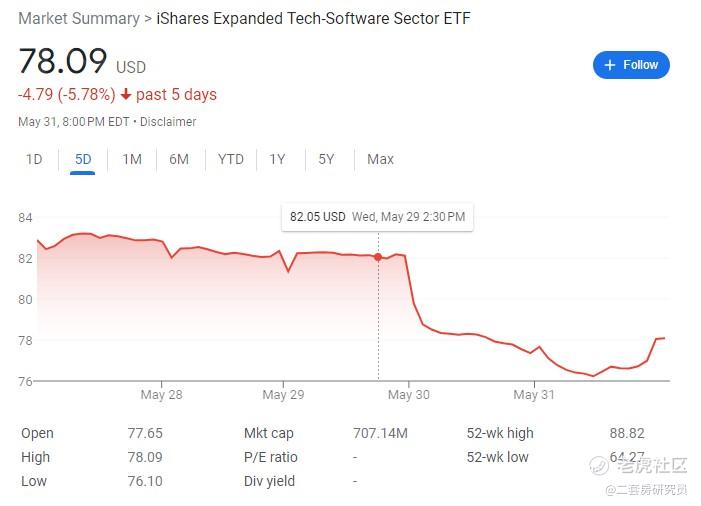Click the Mkt cap value 707.14M

[381, 434]
